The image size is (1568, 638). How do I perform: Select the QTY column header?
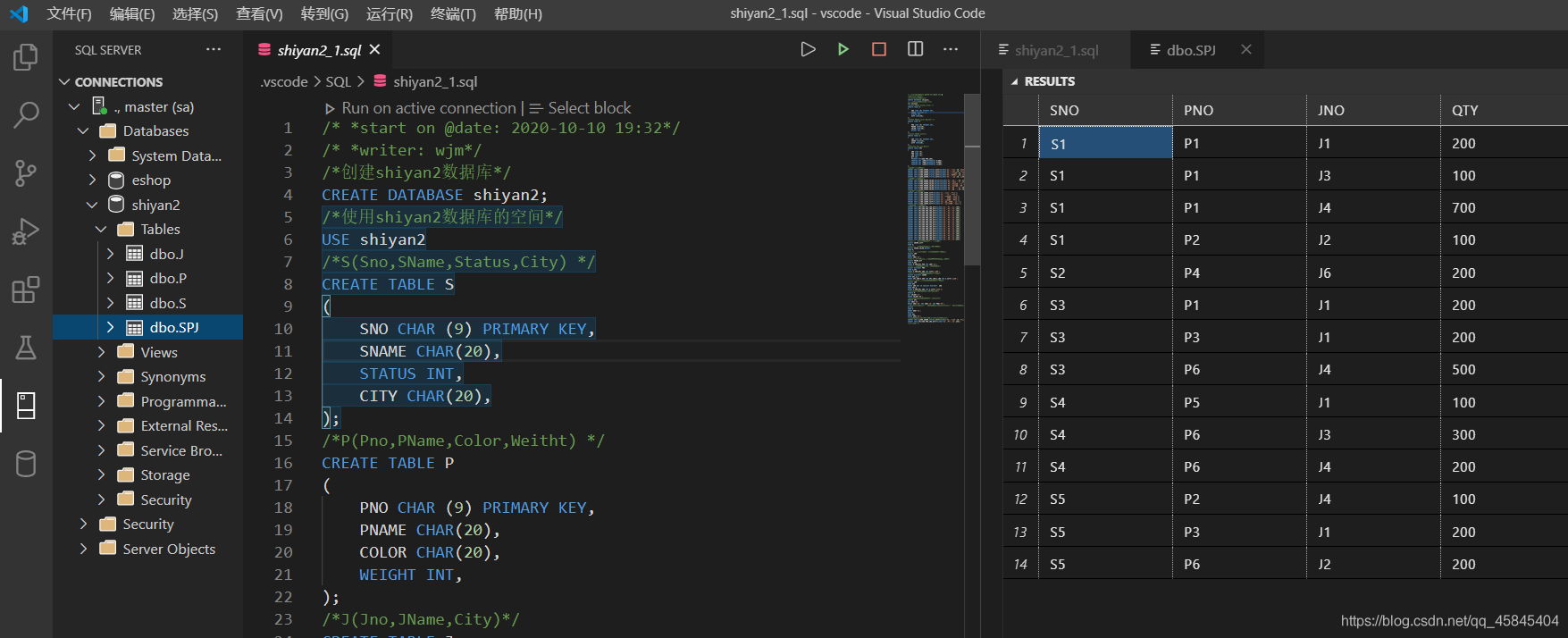pos(1464,111)
